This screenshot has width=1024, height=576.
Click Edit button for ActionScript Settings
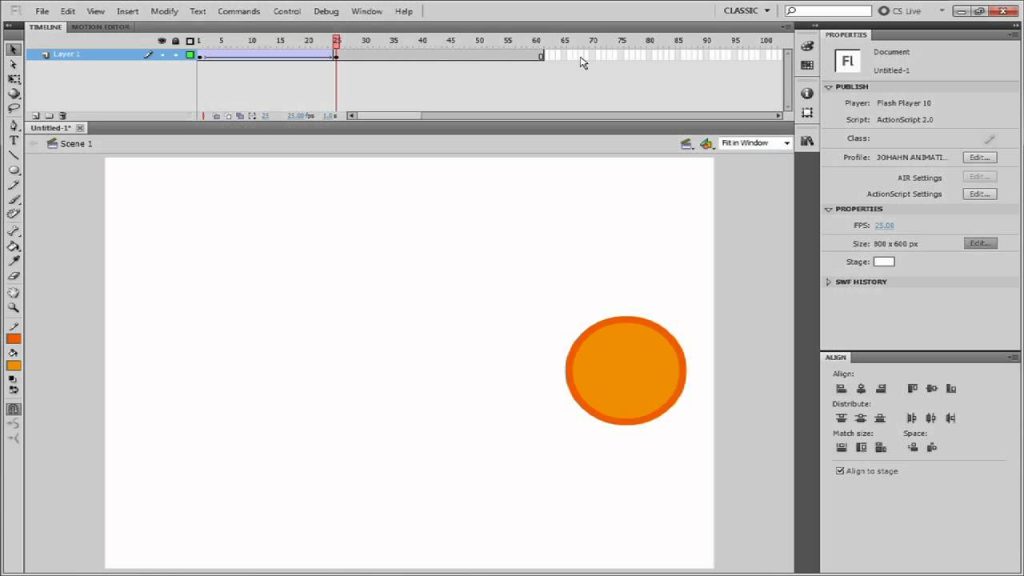tap(980, 194)
